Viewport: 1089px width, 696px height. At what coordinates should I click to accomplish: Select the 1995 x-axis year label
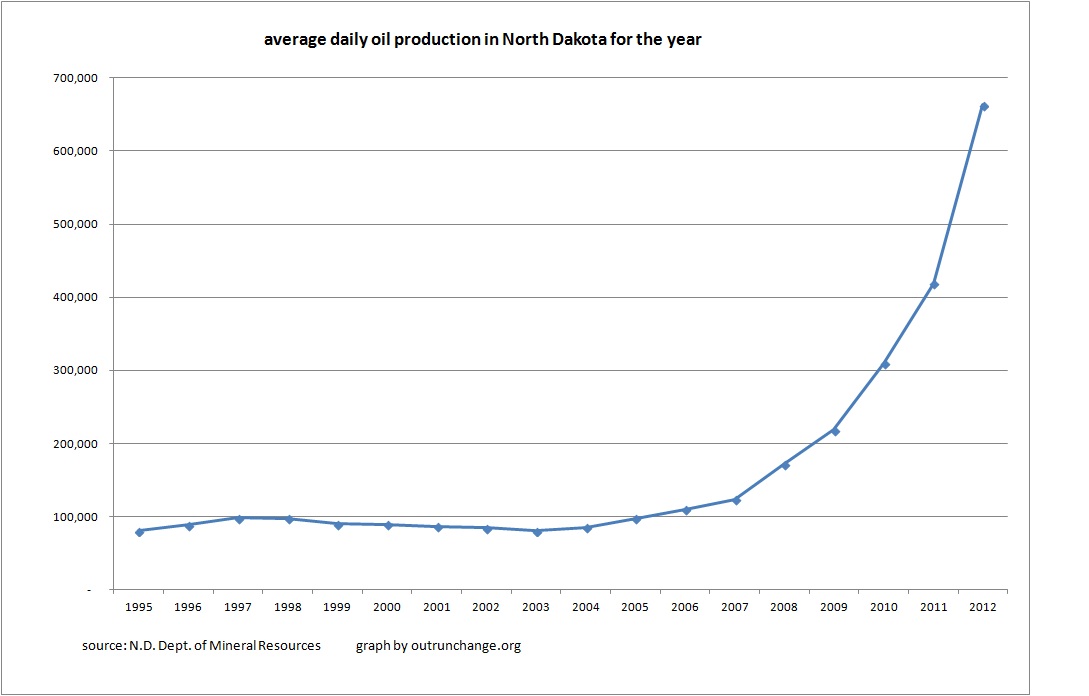tap(139, 606)
